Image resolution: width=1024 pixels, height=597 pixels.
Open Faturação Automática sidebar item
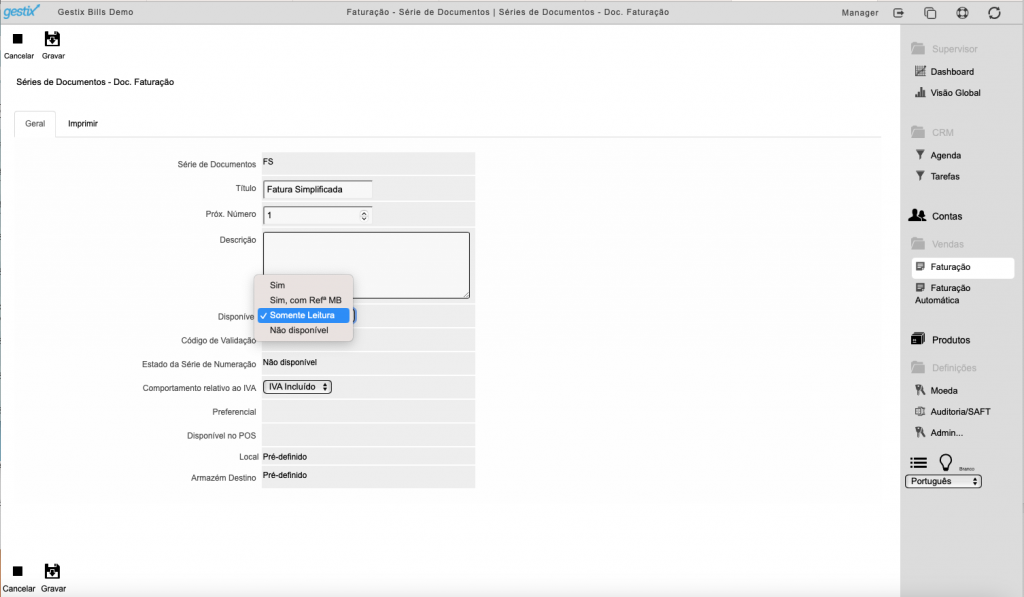[943, 294]
